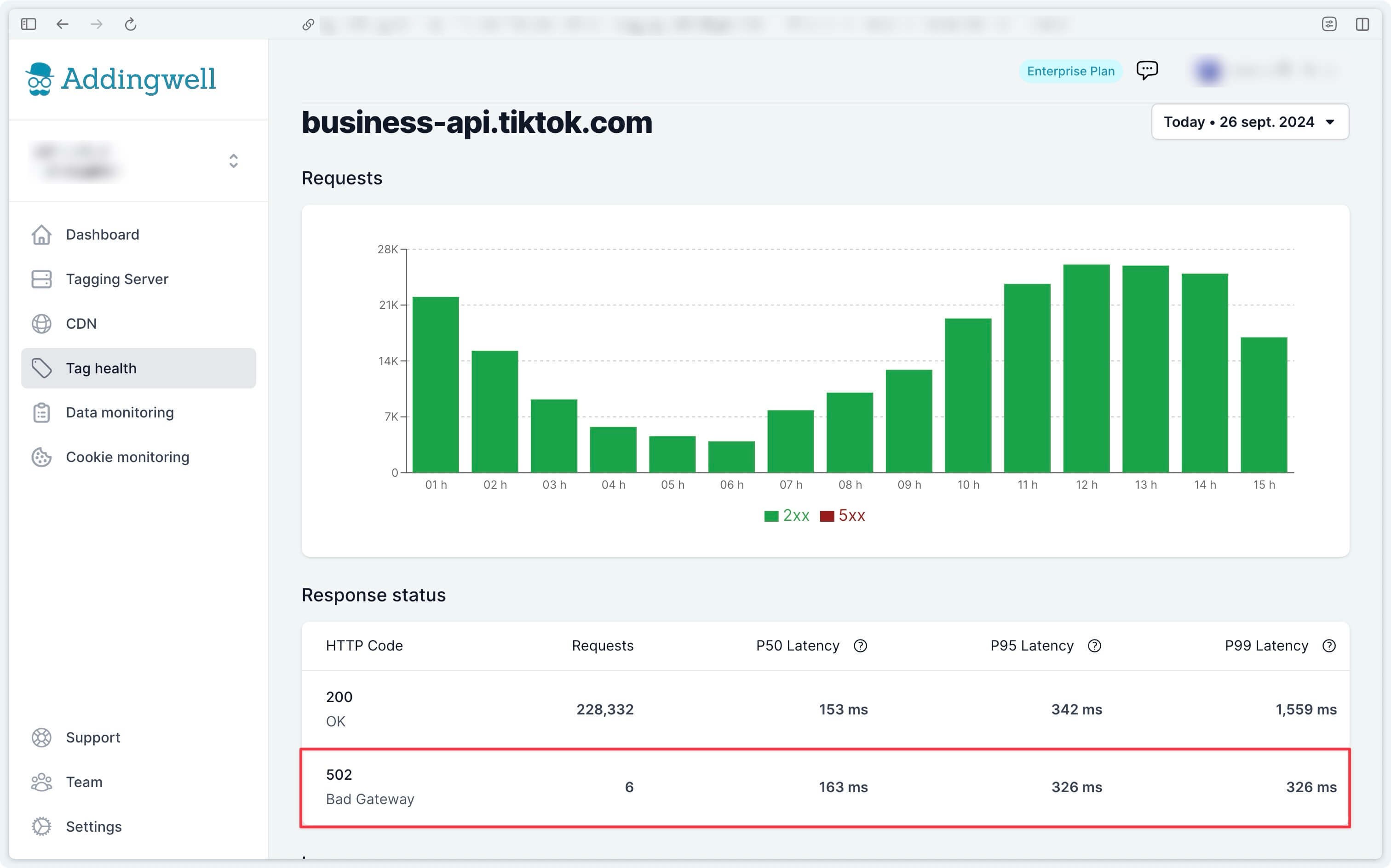Reload the page

coord(130,24)
